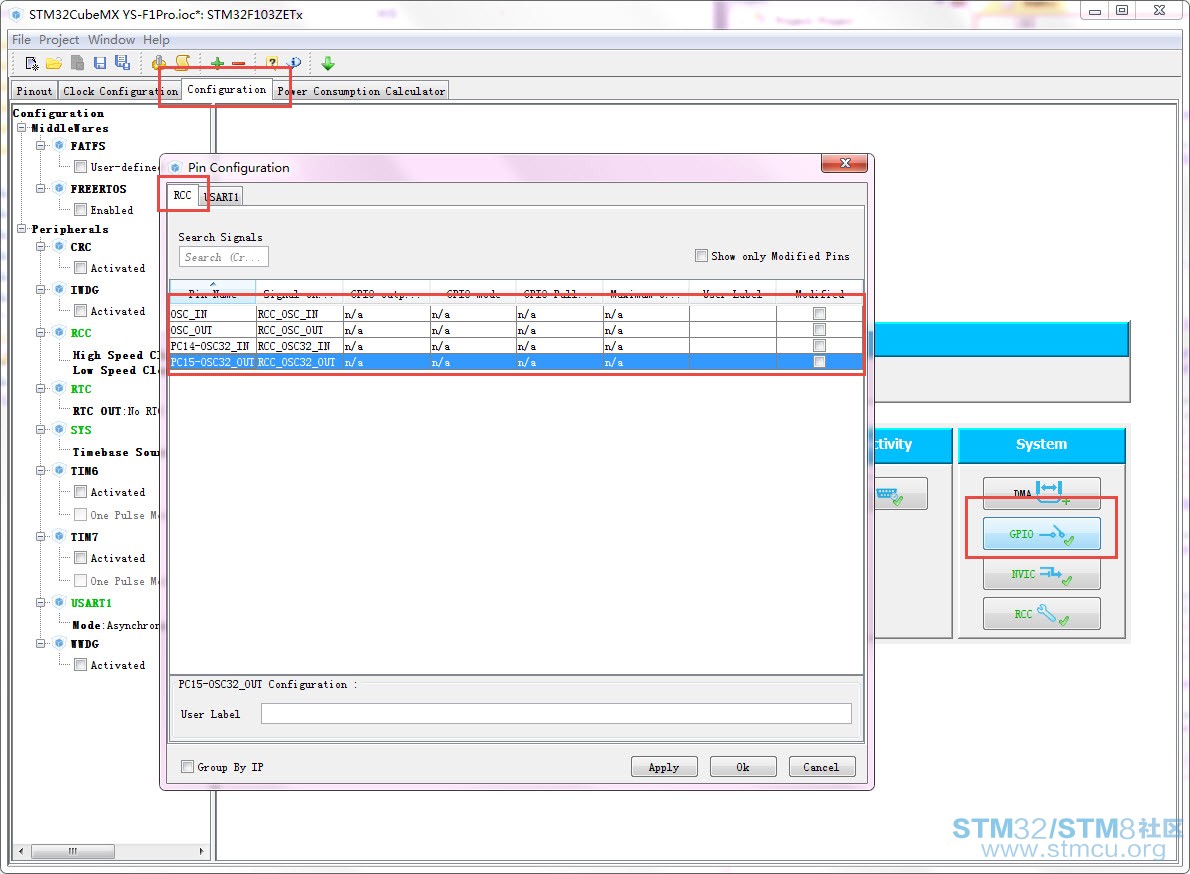The height and width of the screenshot is (874, 1190).
Task: Enable FATFS User-defined checkbox
Action: (x=80, y=167)
